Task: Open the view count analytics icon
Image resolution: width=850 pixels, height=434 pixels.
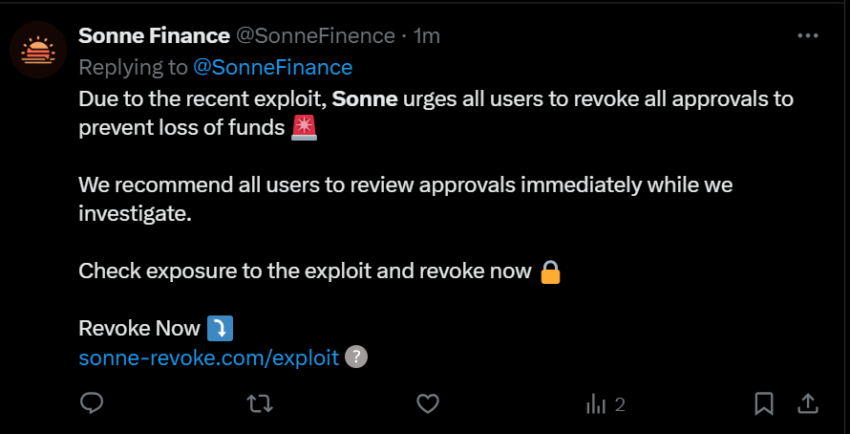Action: click(596, 404)
